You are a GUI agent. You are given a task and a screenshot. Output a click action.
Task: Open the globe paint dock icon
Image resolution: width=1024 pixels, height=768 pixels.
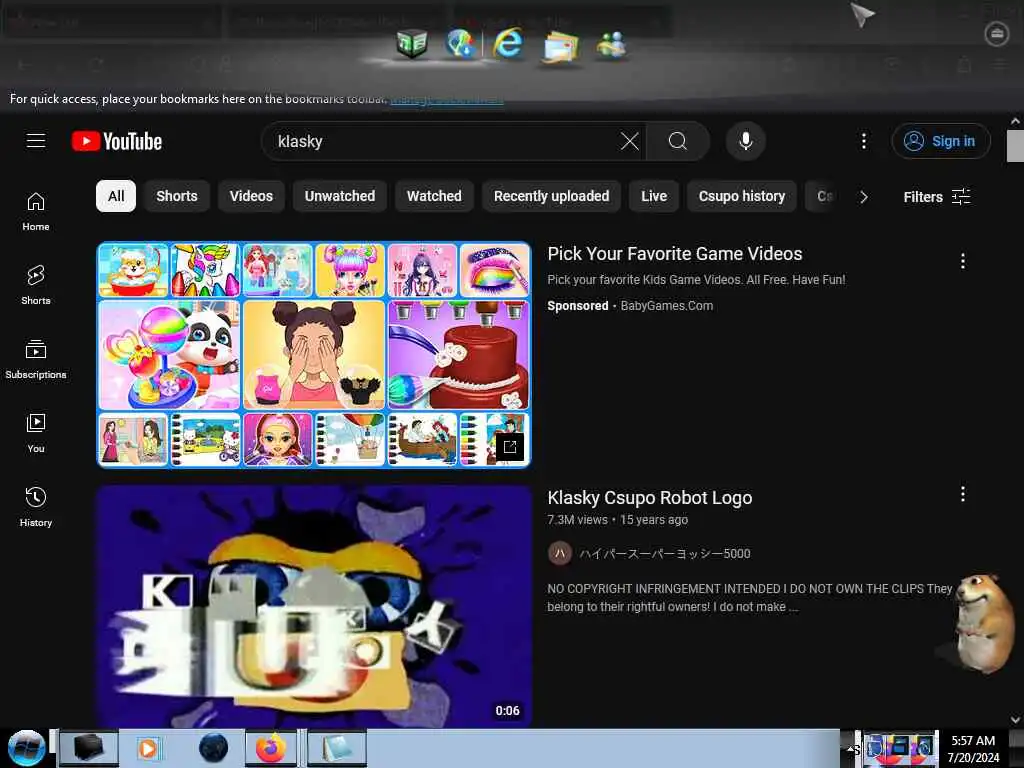pos(460,44)
